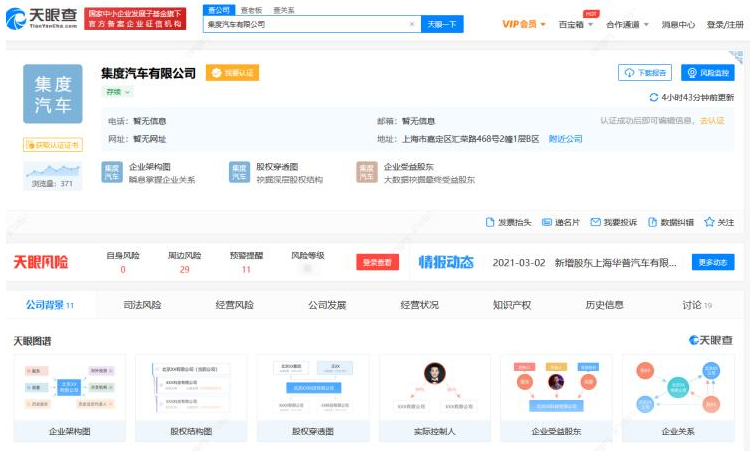Open the 百宝箱 dropdown menu

click(576, 24)
